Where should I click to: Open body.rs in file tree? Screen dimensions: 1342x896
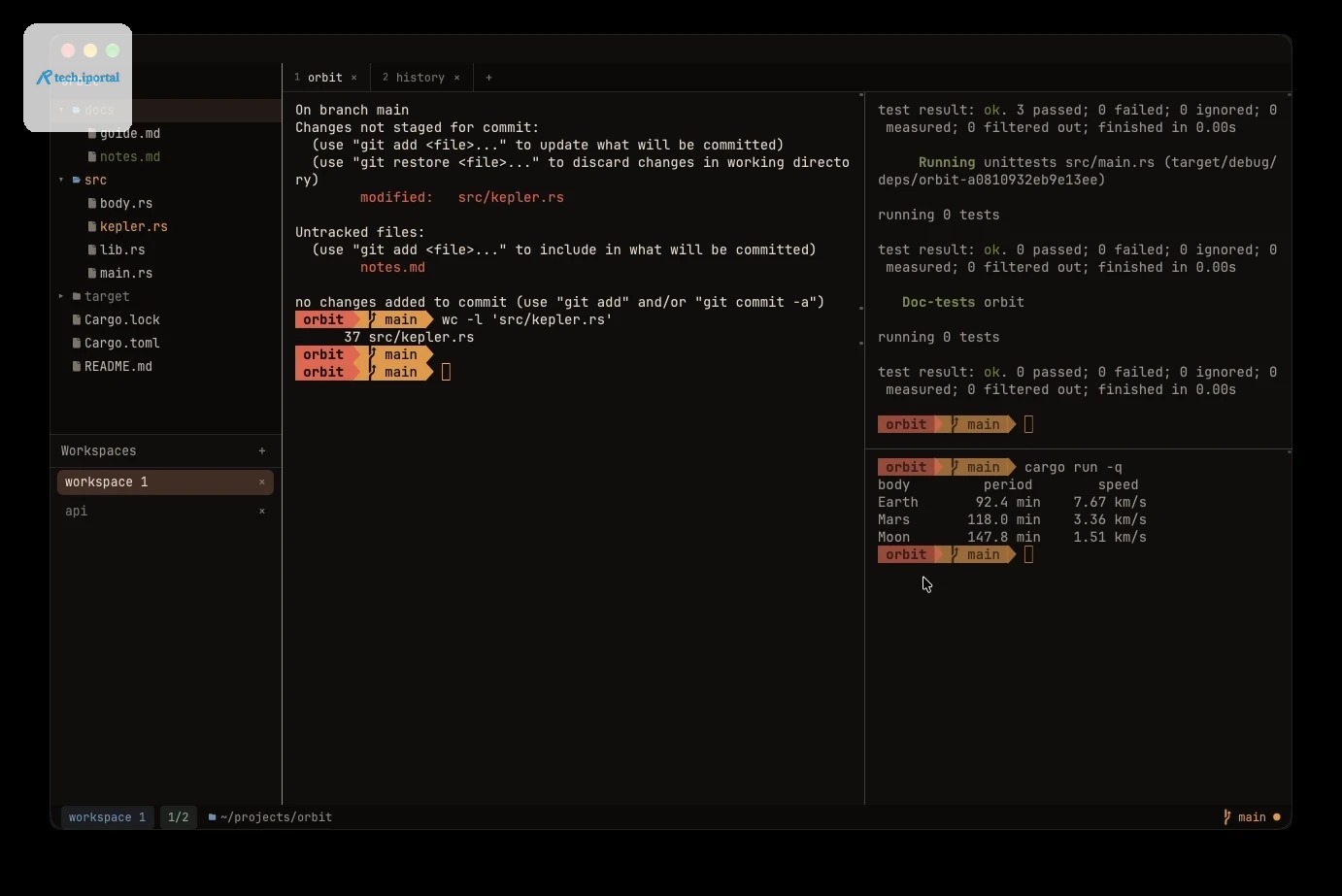tap(126, 203)
